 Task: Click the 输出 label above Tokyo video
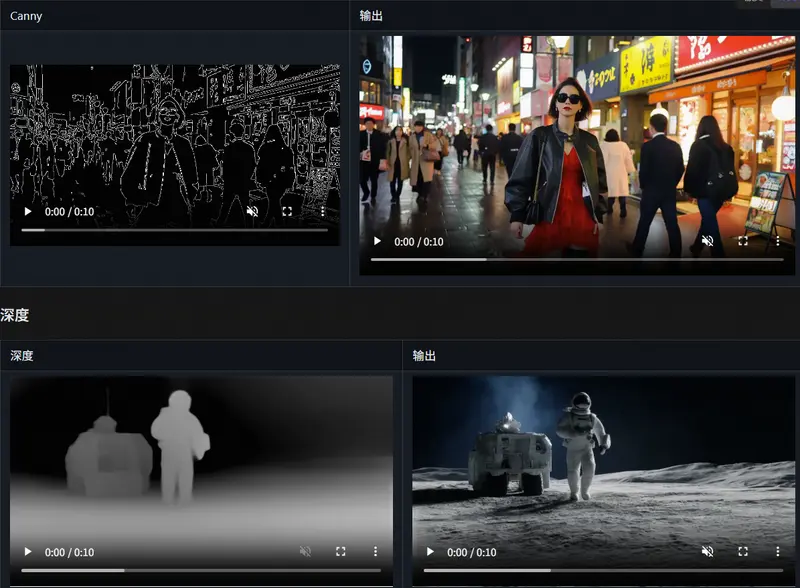pos(371,16)
